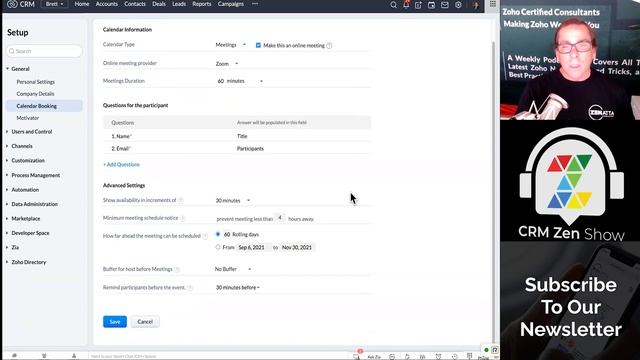
Task: Click help icon for remind participants
Action: pyautogui.click(x=190, y=288)
